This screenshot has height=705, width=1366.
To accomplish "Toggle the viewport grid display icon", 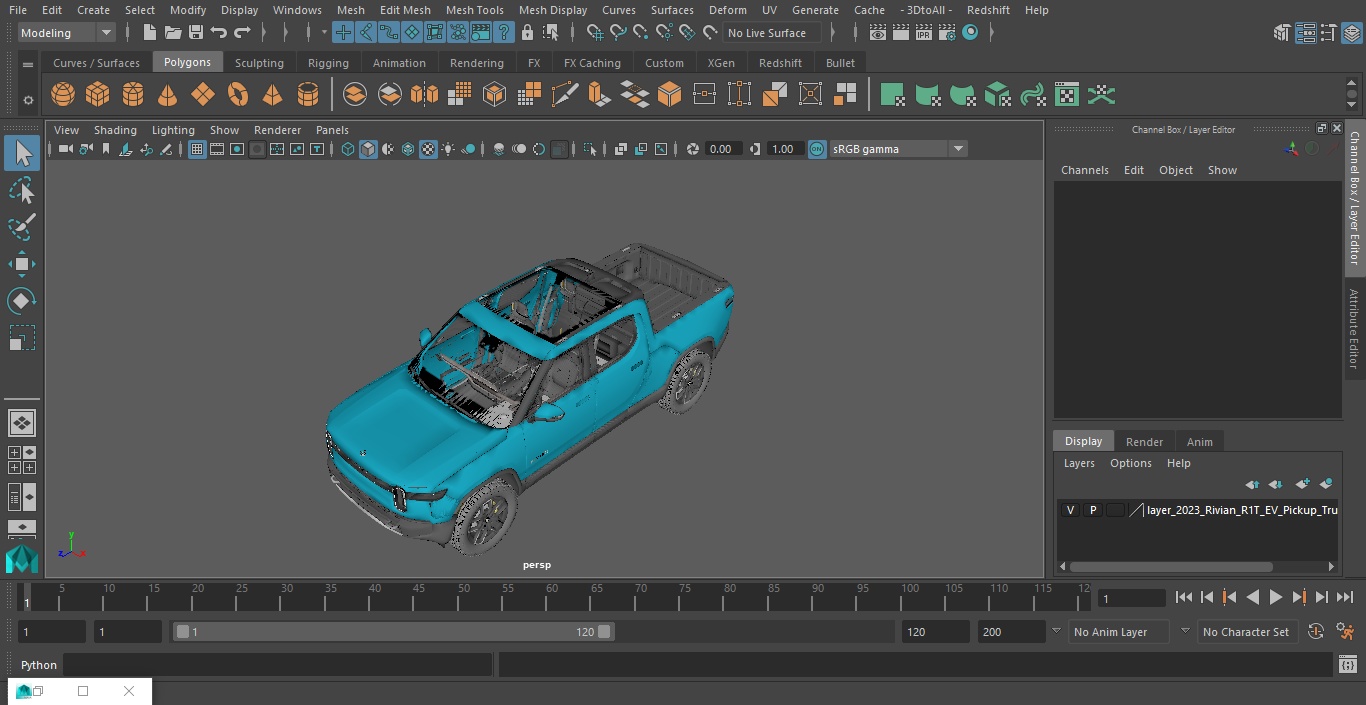I will point(197,149).
